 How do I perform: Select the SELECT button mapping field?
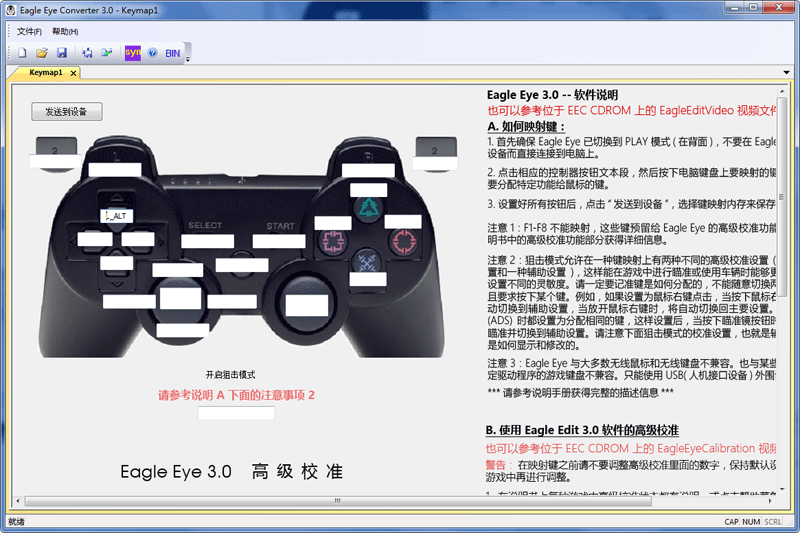(x=208, y=241)
